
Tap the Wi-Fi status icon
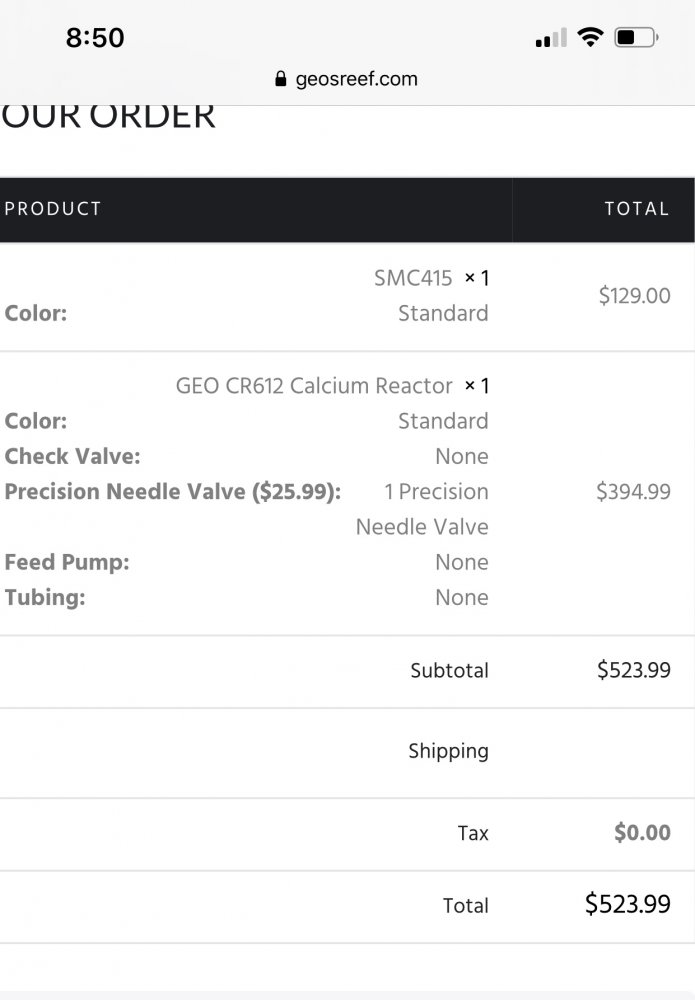point(591,38)
